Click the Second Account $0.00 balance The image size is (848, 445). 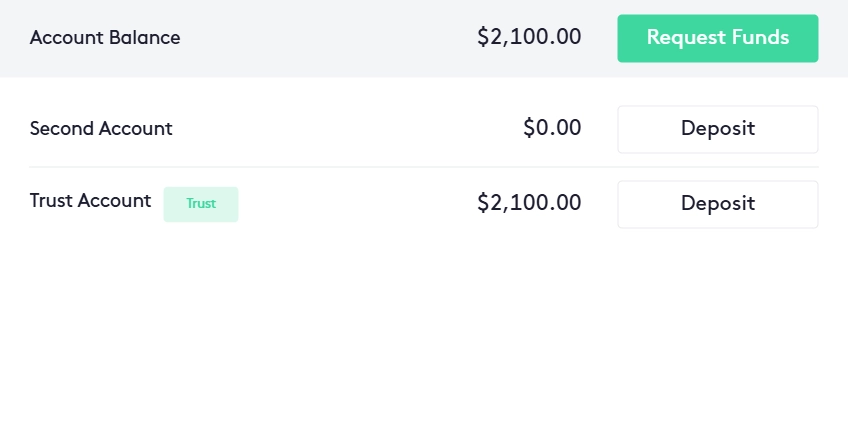(x=551, y=129)
